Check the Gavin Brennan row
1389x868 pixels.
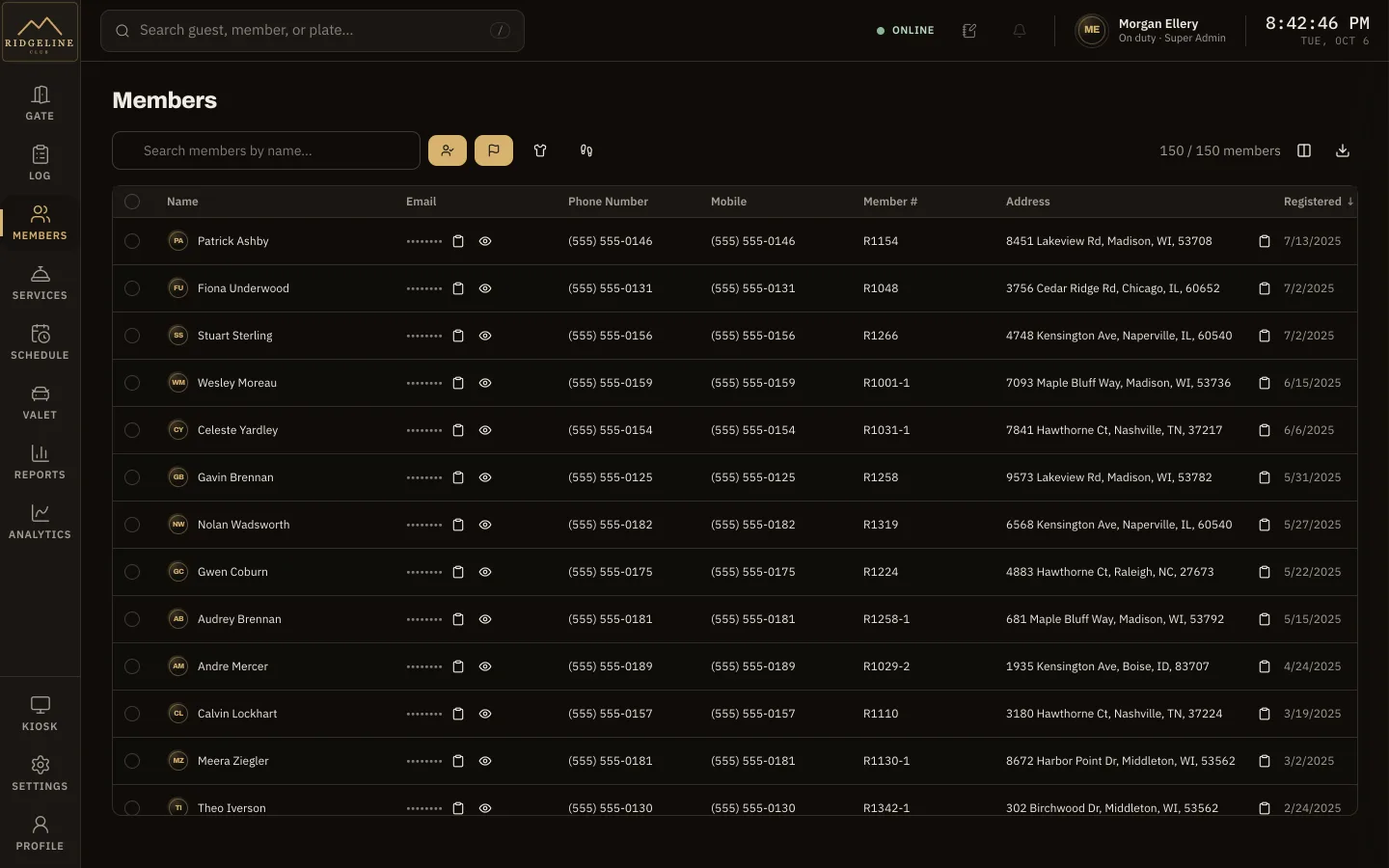tap(132, 477)
